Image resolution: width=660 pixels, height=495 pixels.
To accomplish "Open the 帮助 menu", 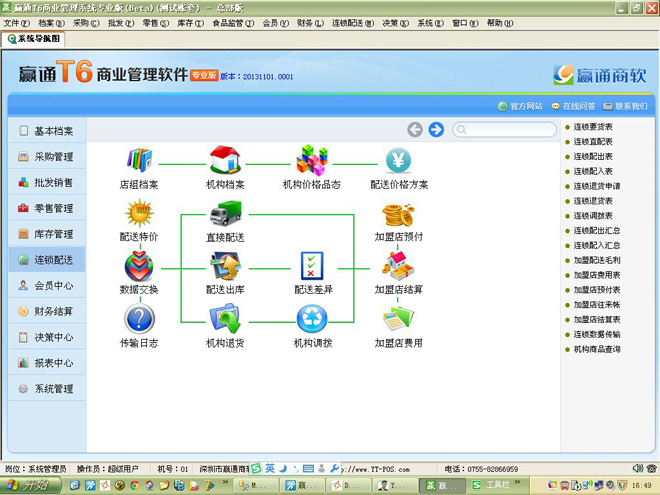I will pyautogui.click(x=500, y=23).
